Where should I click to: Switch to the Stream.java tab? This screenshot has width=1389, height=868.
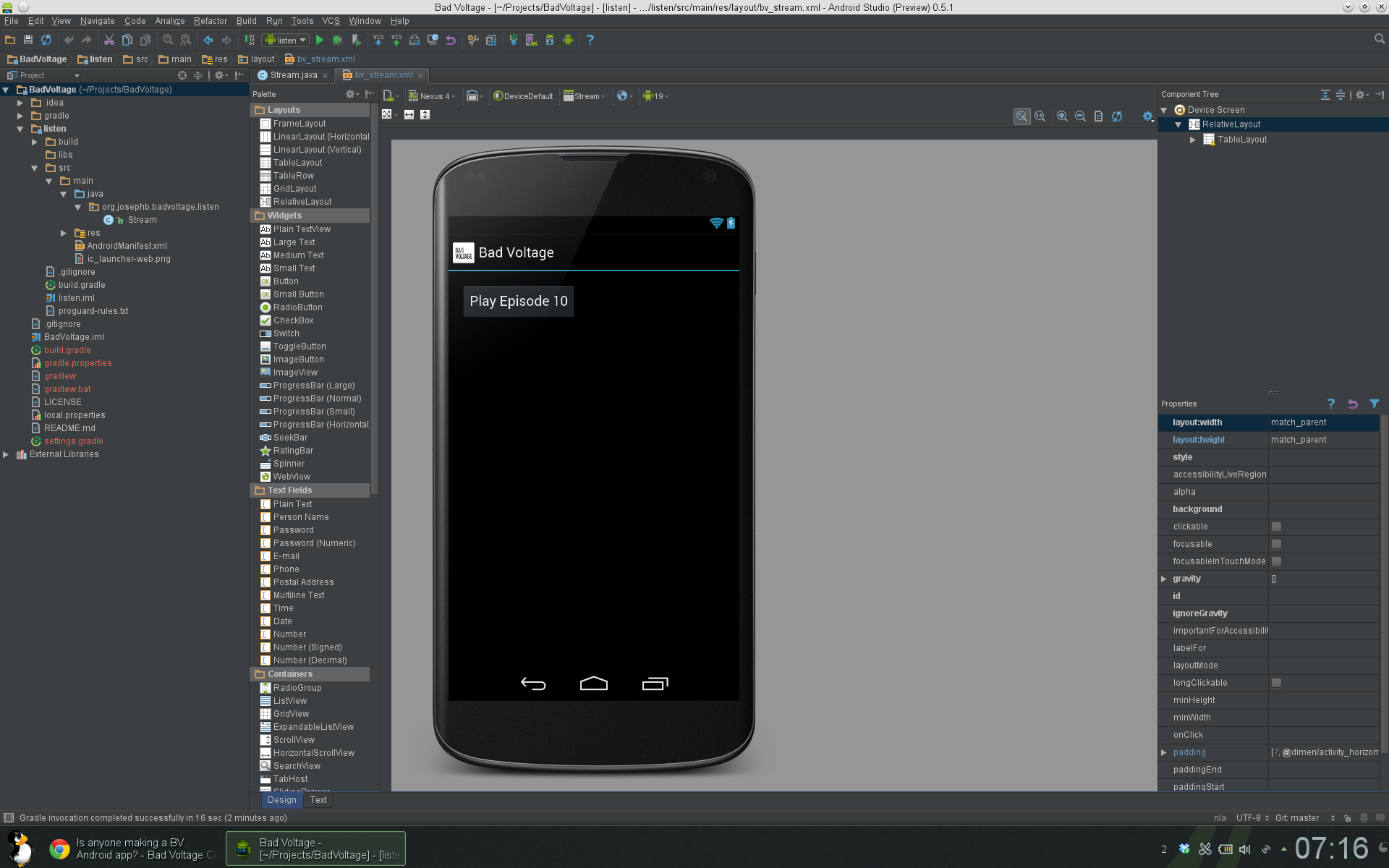(293, 75)
